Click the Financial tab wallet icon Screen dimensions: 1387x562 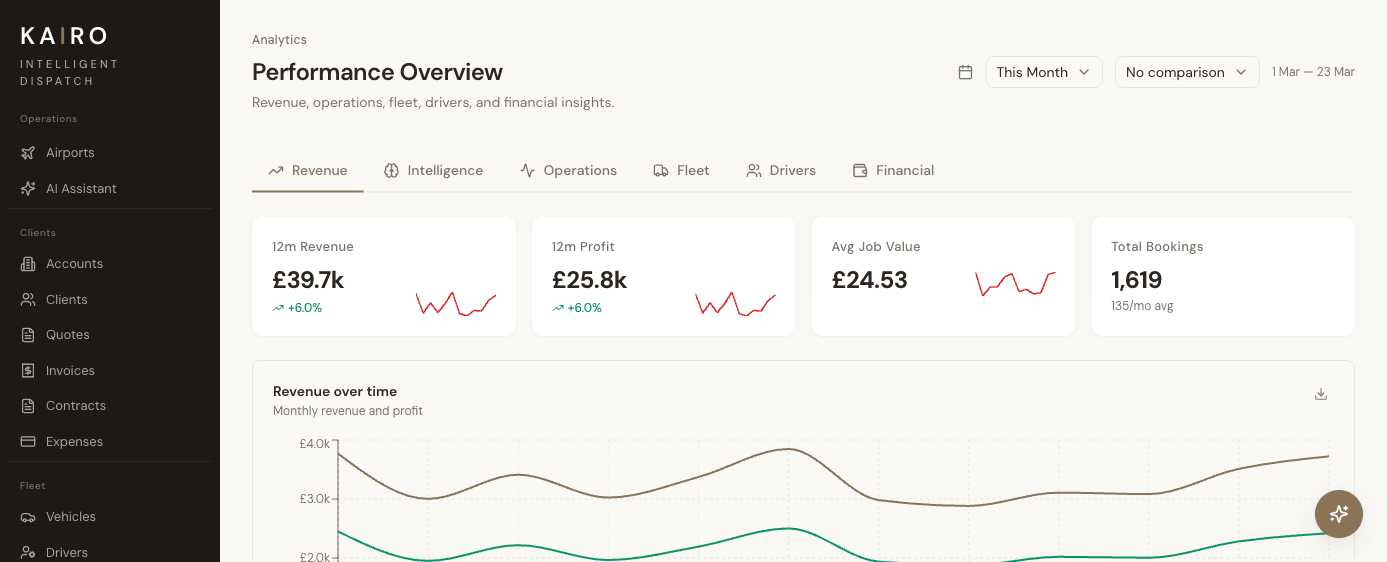pos(860,171)
